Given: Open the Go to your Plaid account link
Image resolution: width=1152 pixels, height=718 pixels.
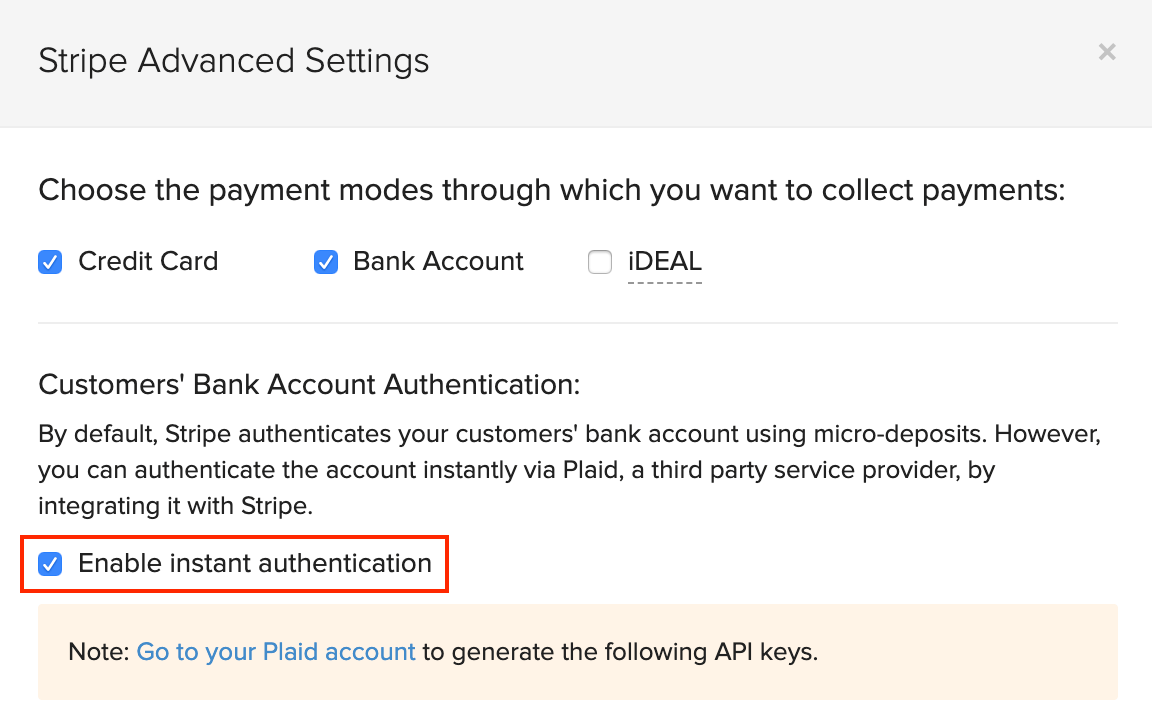Looking at the screenshot, I should [276, 651].
